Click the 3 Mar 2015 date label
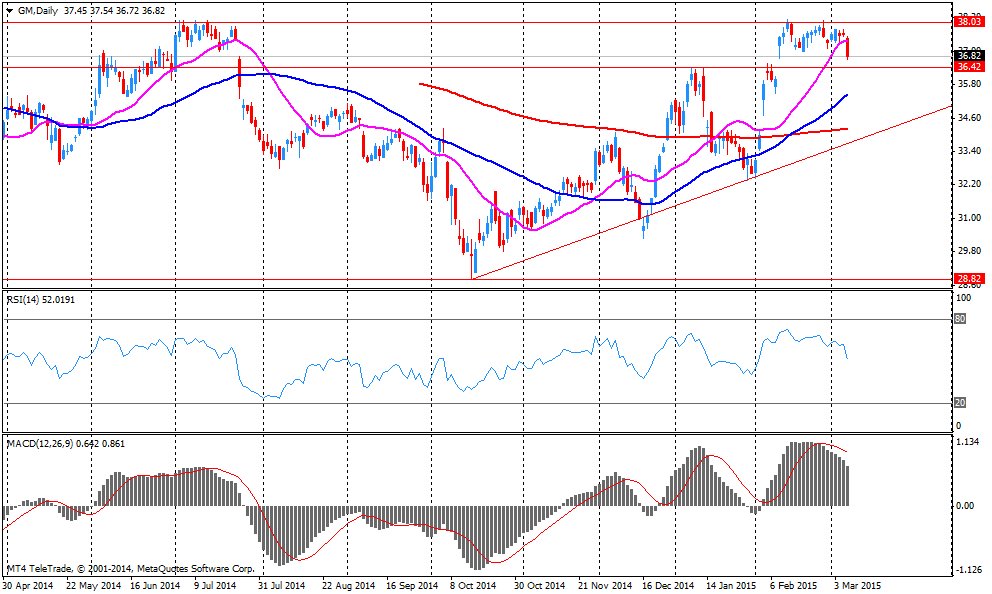The height and width of the screenshot is (594, 992). (x=858, y=584)
